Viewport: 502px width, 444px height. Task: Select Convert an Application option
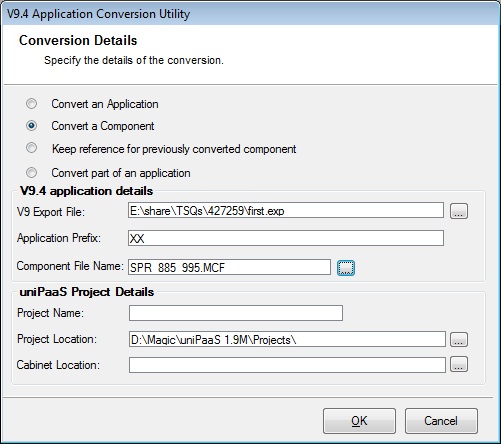[x=32, y=104]
